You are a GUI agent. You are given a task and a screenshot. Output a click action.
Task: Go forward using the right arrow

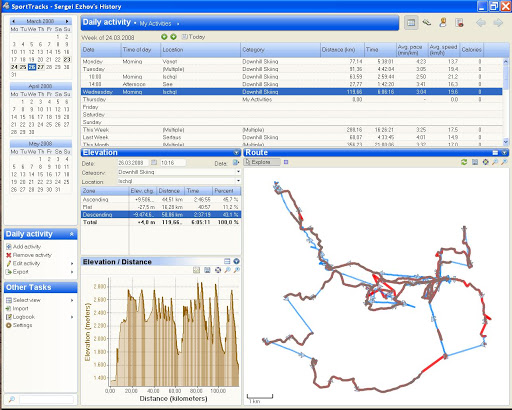(498, 23)
